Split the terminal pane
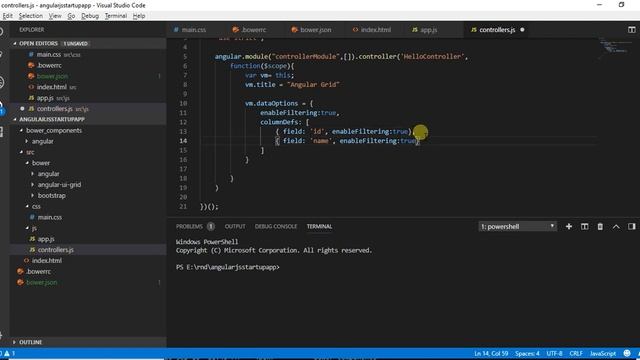640x360 pixels. tap(584, 227)
